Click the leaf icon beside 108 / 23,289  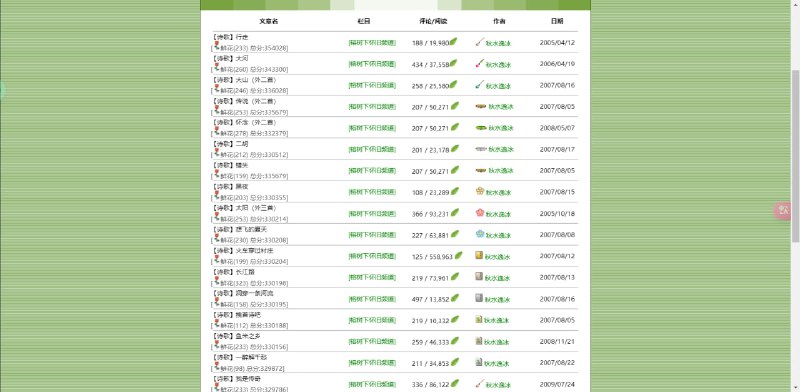tap(455, 191)
